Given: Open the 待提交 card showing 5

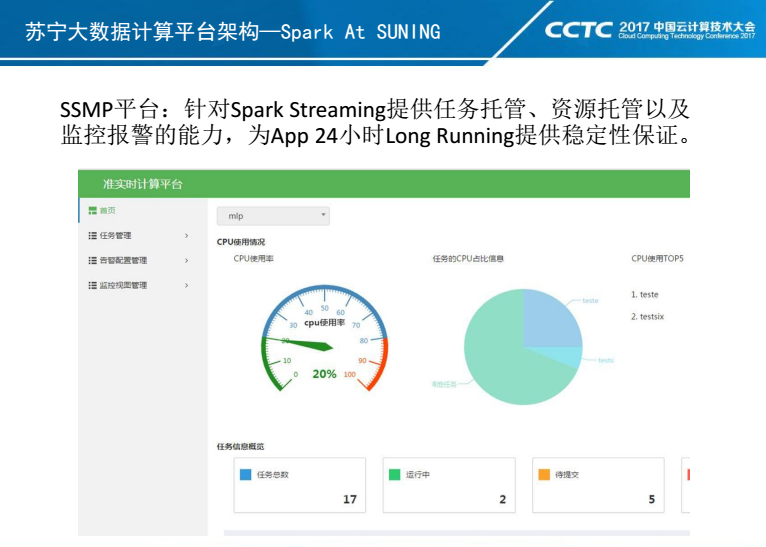Looking at the screenshot, I should point(598,485).
